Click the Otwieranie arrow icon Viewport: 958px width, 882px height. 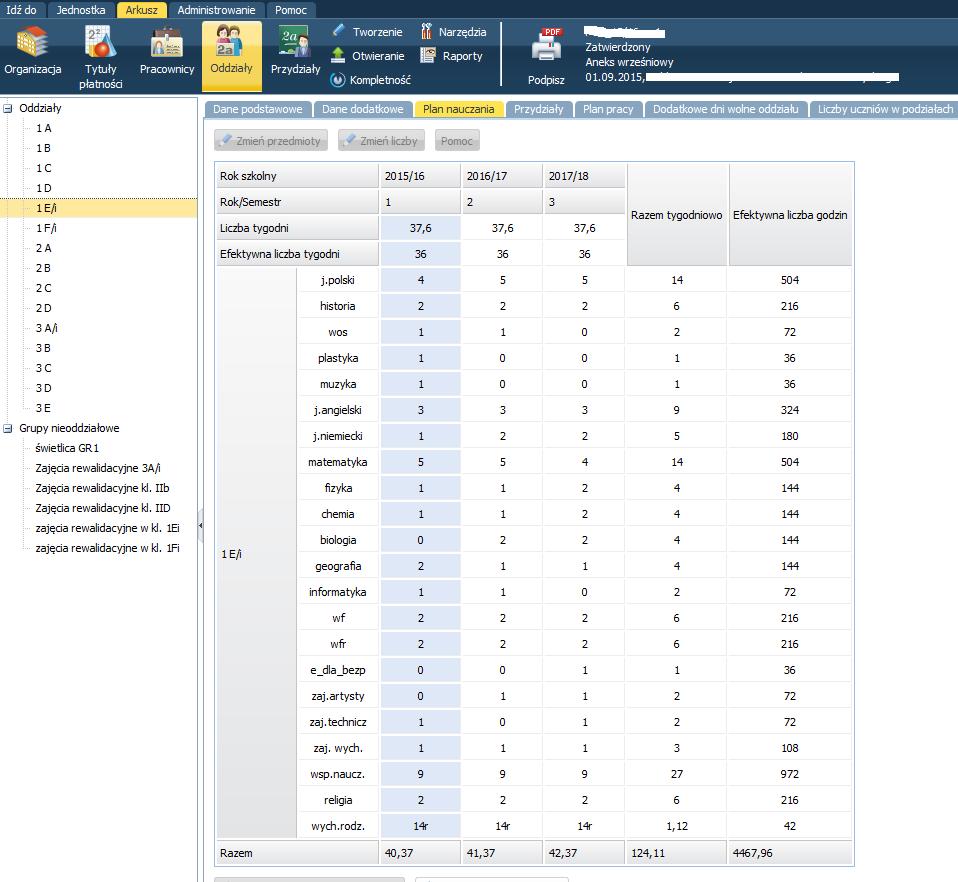click(x=338, y=56)
